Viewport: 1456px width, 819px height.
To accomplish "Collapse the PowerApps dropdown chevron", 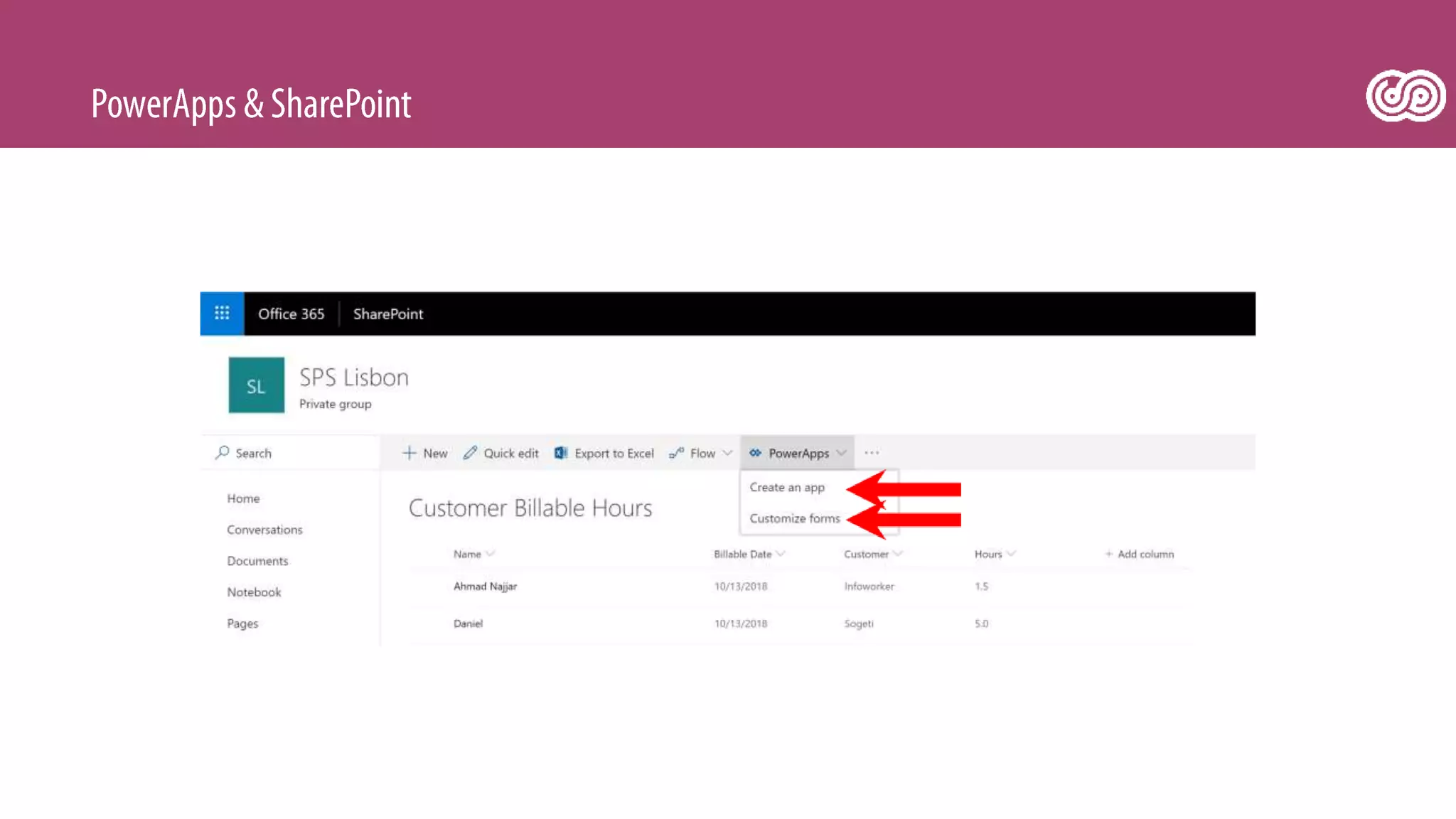I will pos(842,453).
